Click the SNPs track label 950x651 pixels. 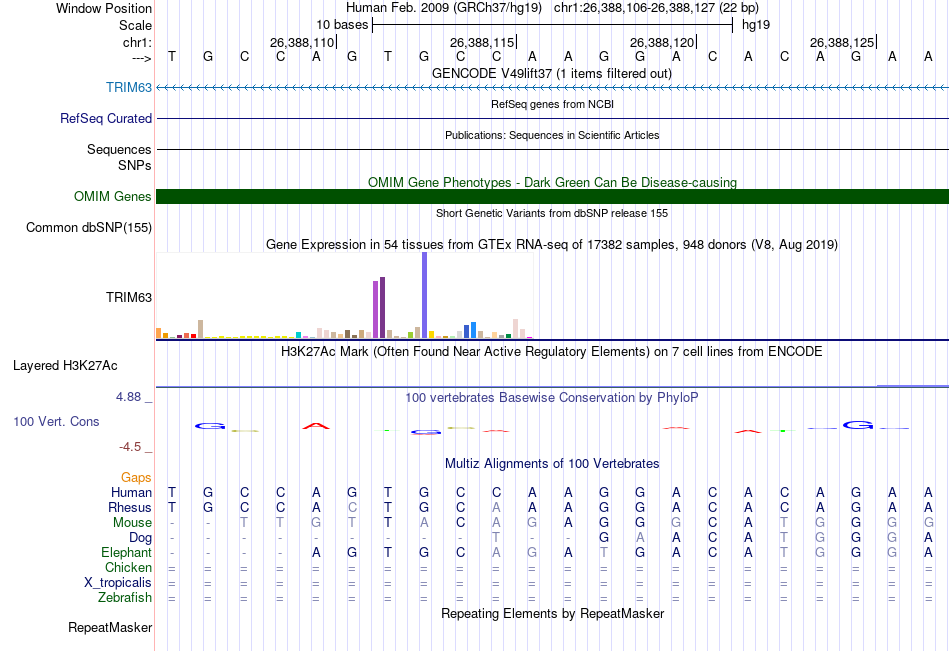click(x=135, y=165)
